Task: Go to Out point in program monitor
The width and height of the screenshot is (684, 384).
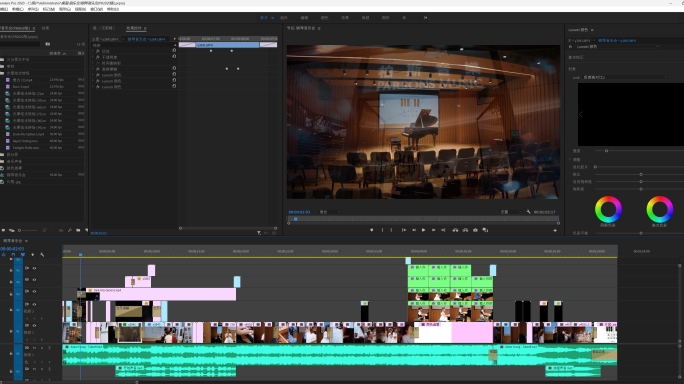Action: (x=443, y=230)
